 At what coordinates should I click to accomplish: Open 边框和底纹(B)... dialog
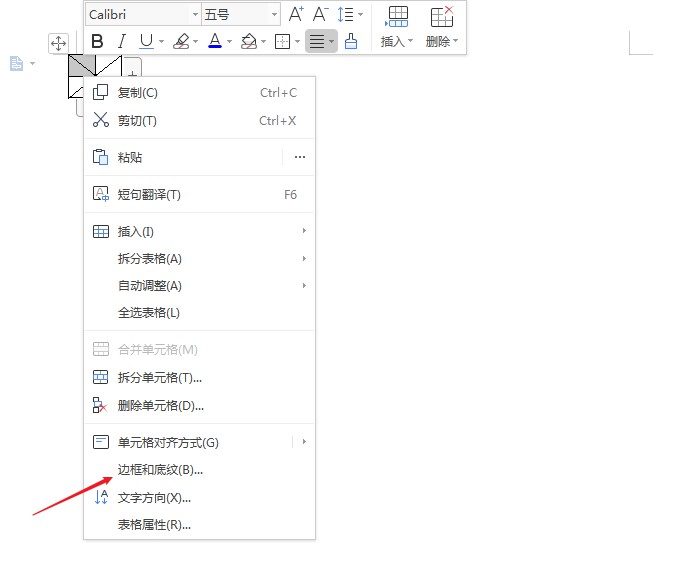tap(199, 470)
